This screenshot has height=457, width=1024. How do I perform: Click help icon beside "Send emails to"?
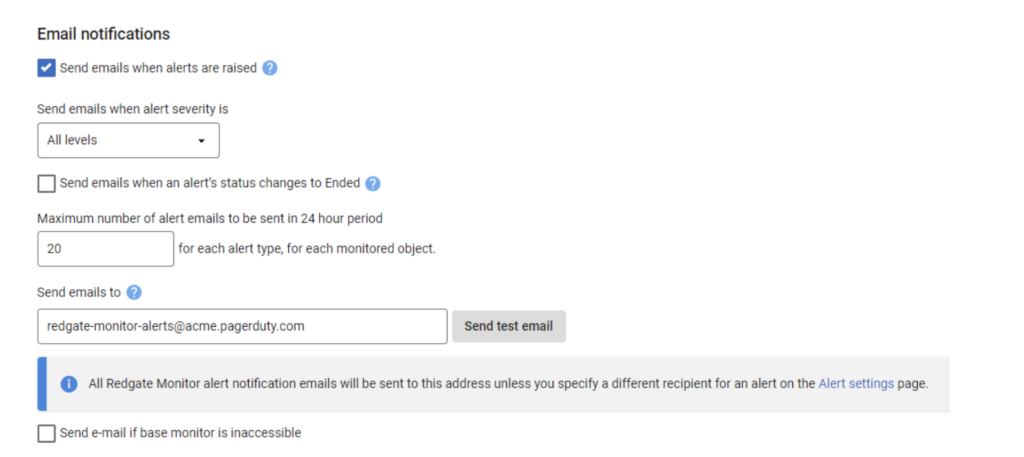coord(134,293)
